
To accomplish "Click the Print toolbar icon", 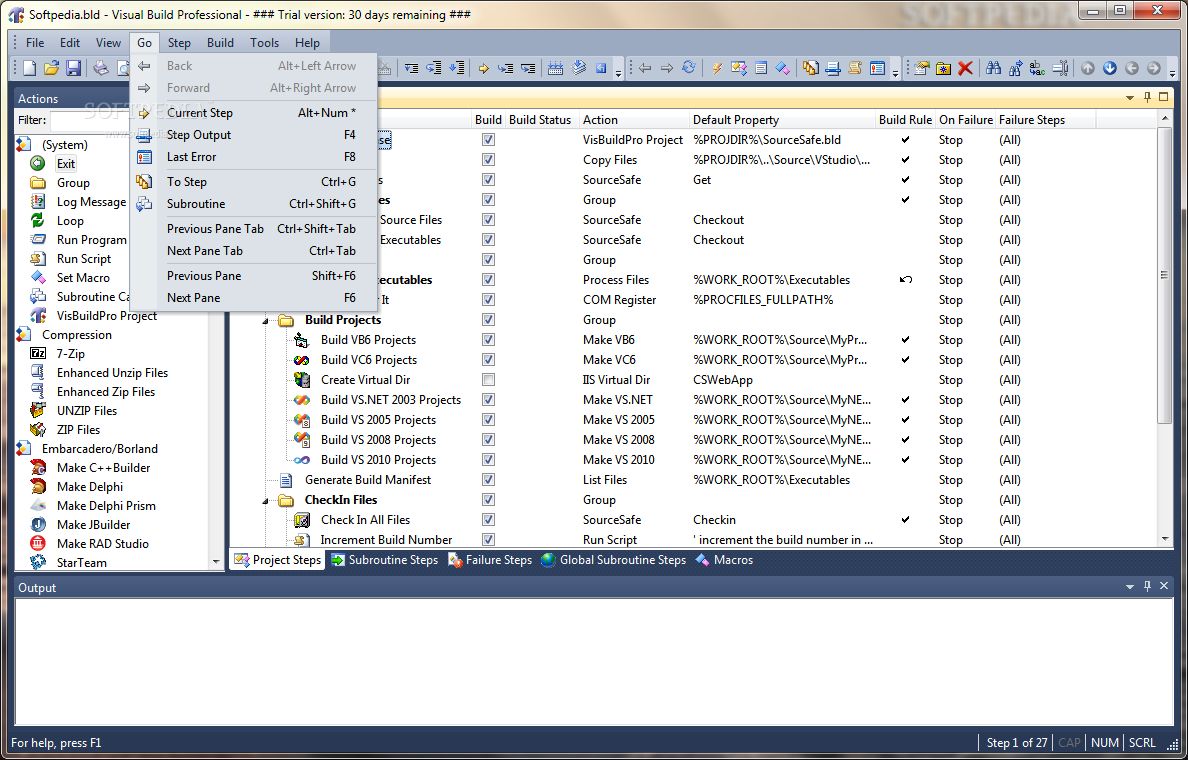I will coord(101,68).
